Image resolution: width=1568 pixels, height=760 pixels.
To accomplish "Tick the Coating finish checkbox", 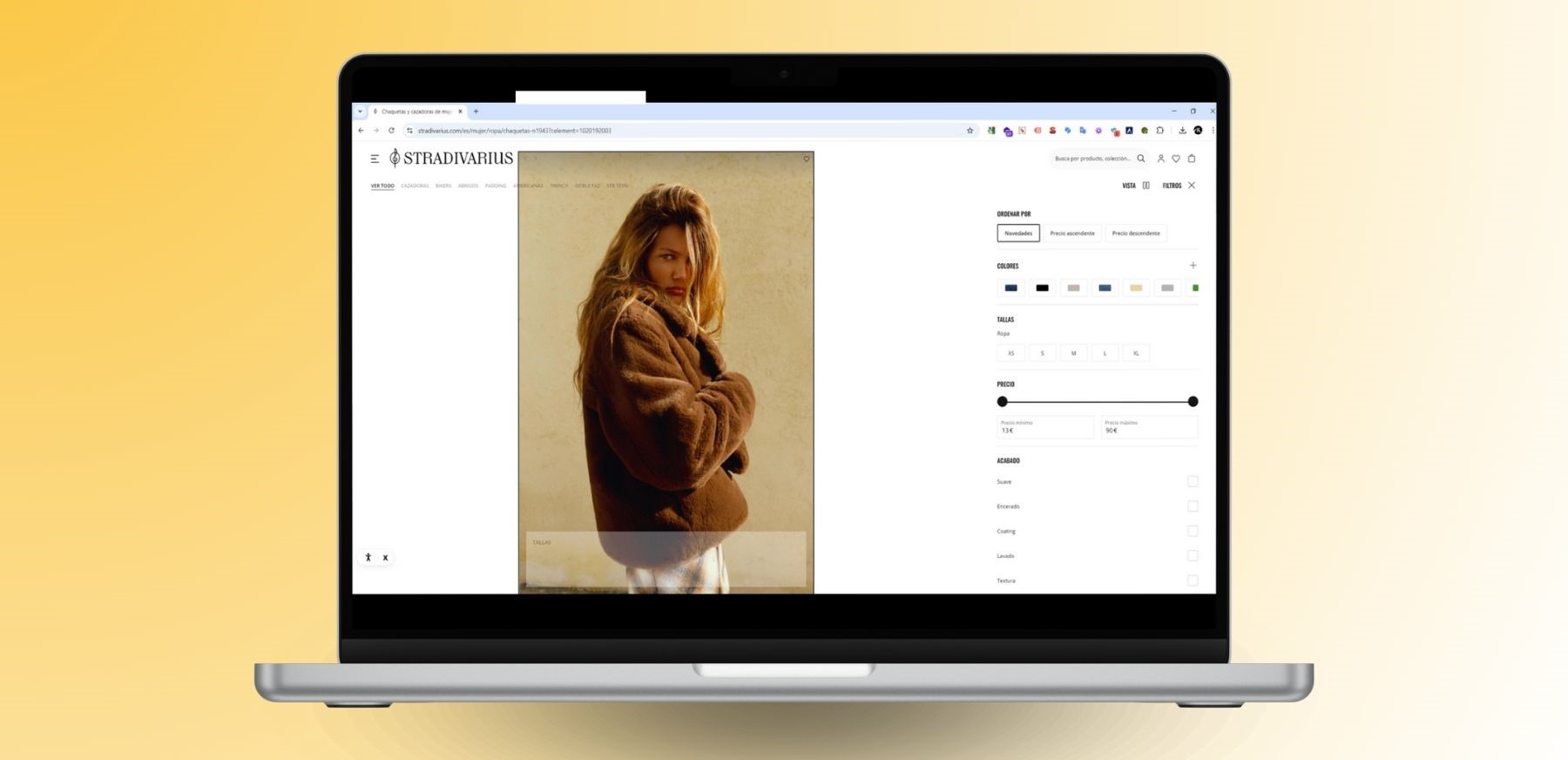I will pyautogui.click(x=1193, y=531).
